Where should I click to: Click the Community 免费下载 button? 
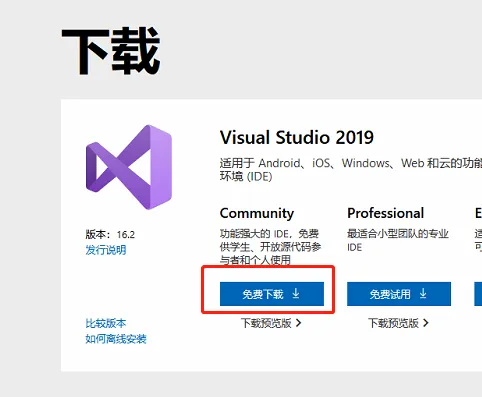click(272, 294)
